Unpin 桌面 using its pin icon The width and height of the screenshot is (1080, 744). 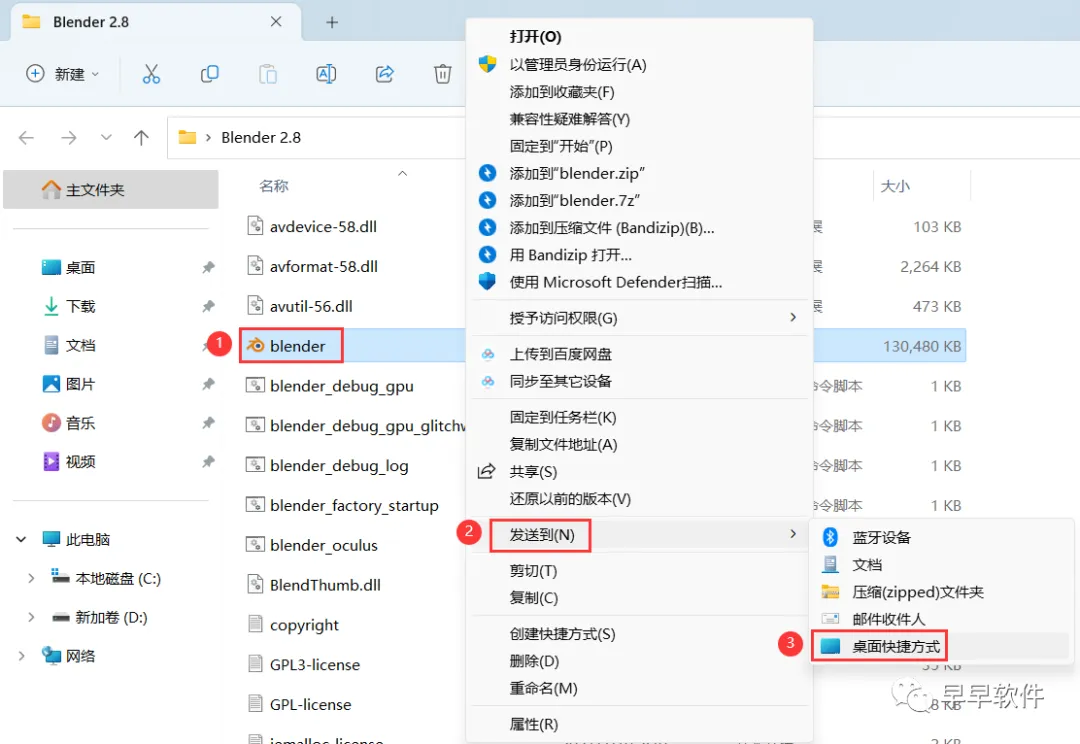(208, 267)
